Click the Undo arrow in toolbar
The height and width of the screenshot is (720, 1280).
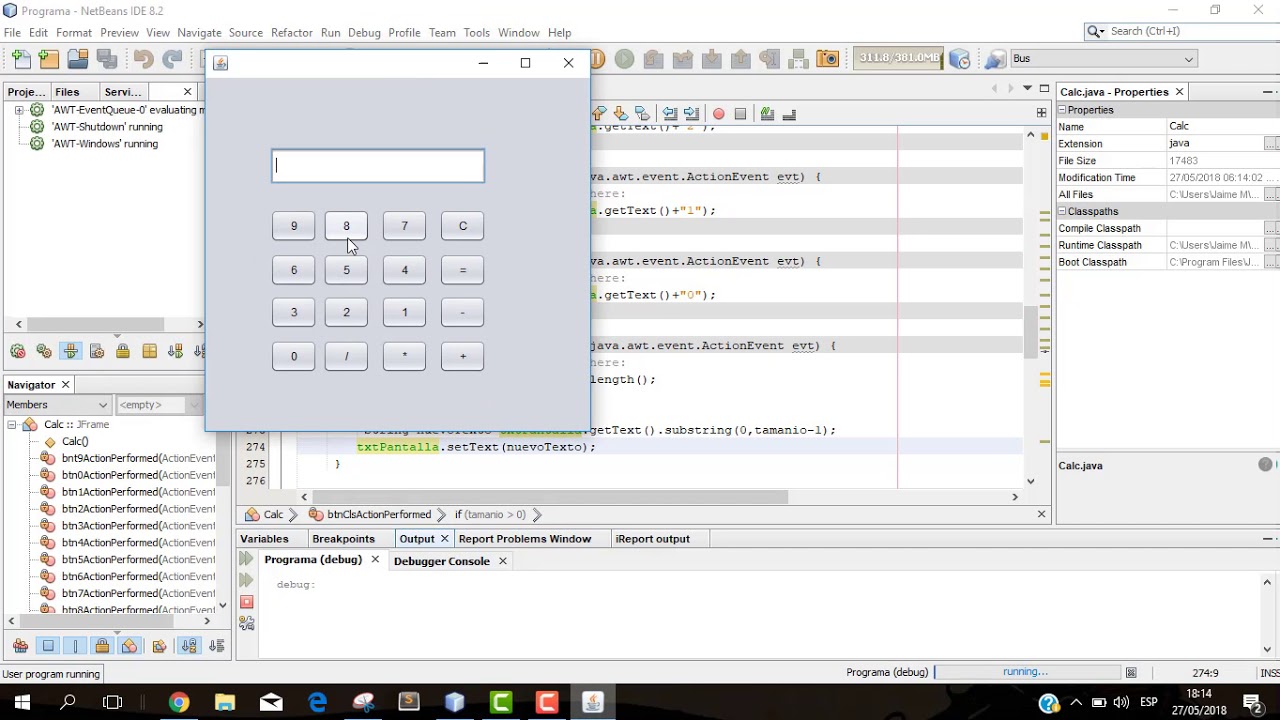(142, 59)
